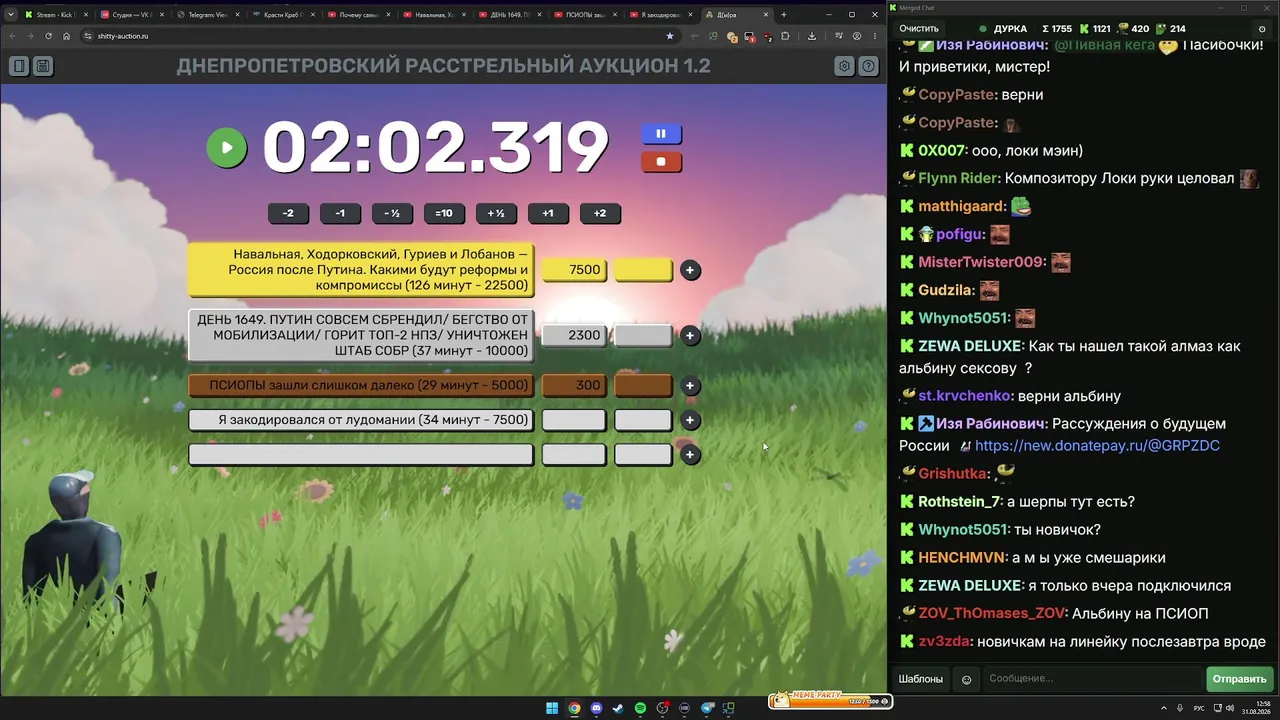
Task: Subtract two minutes using the -2 button
Action: click(288, 213)
